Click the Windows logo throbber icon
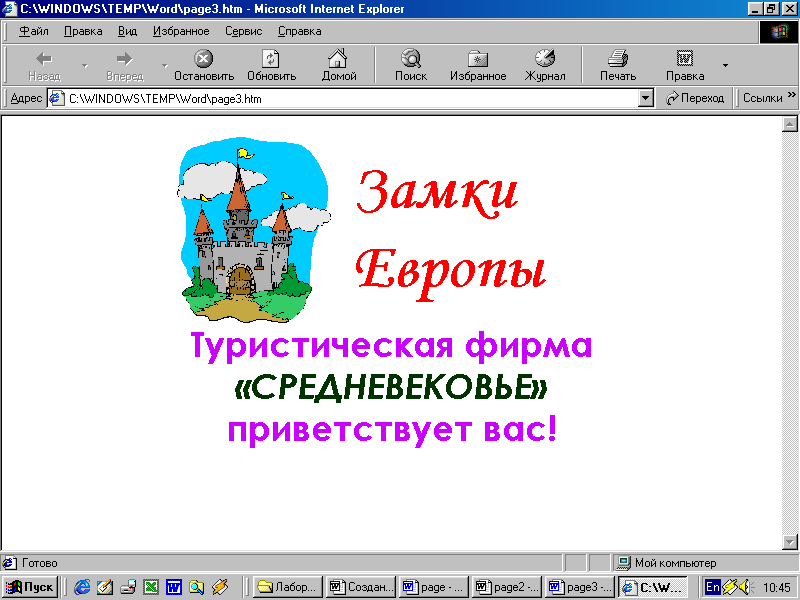Viewport: 800px width, 600px height. click(x=779, y=32)
